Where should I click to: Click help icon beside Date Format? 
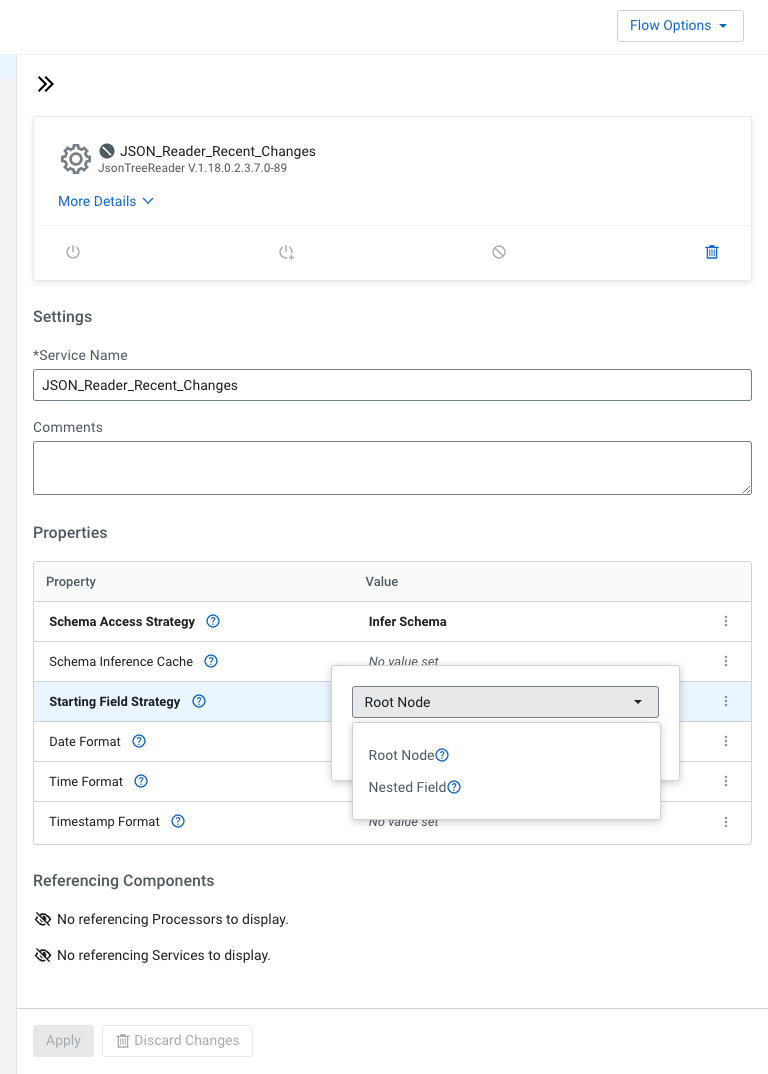139,741
